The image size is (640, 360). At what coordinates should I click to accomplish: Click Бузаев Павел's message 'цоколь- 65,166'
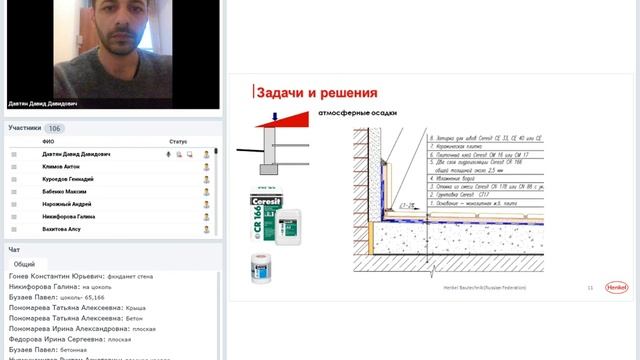coord(56,298)
